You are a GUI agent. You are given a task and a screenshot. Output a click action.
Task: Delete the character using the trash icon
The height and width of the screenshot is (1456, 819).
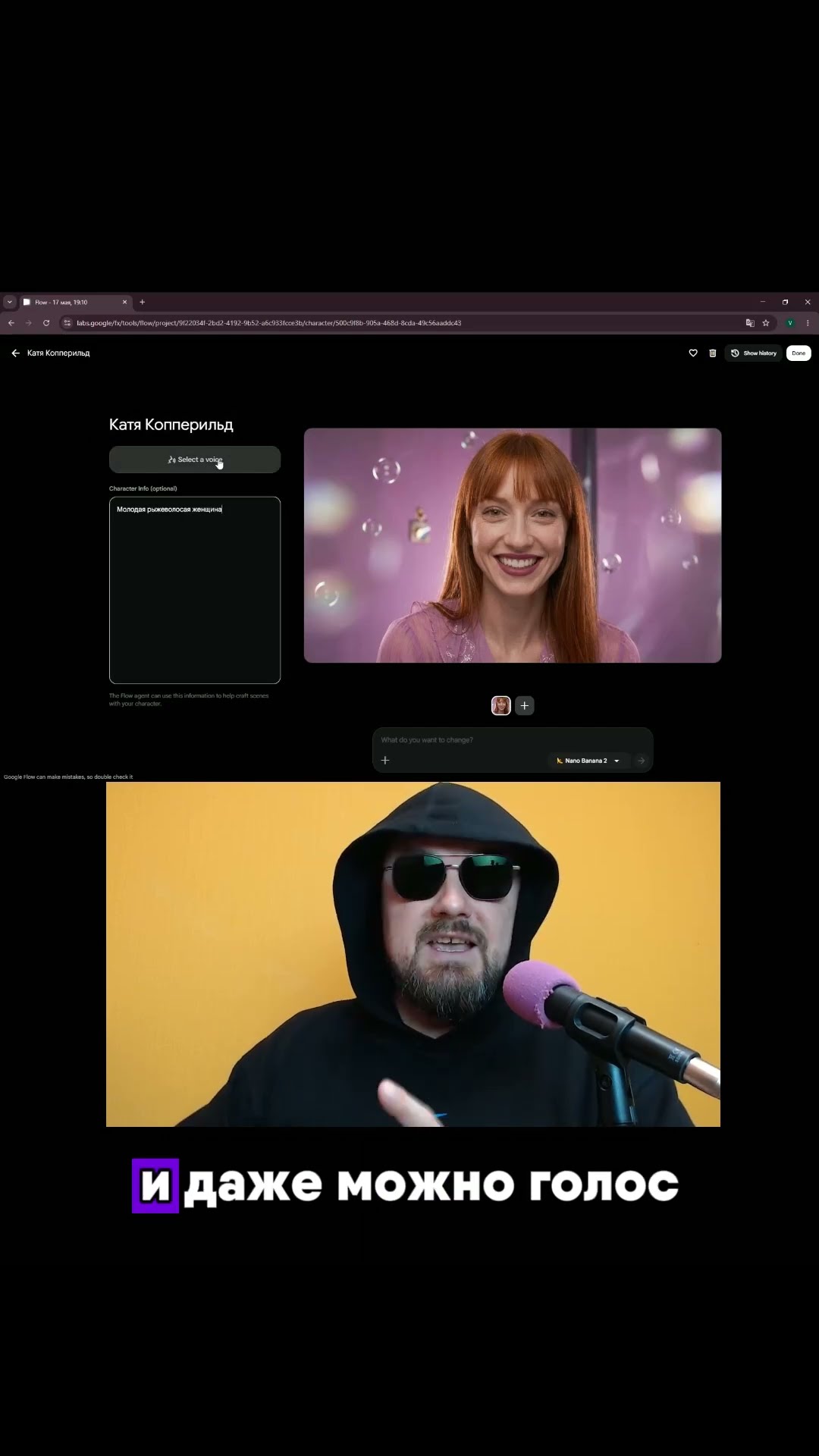coord(713,353)
